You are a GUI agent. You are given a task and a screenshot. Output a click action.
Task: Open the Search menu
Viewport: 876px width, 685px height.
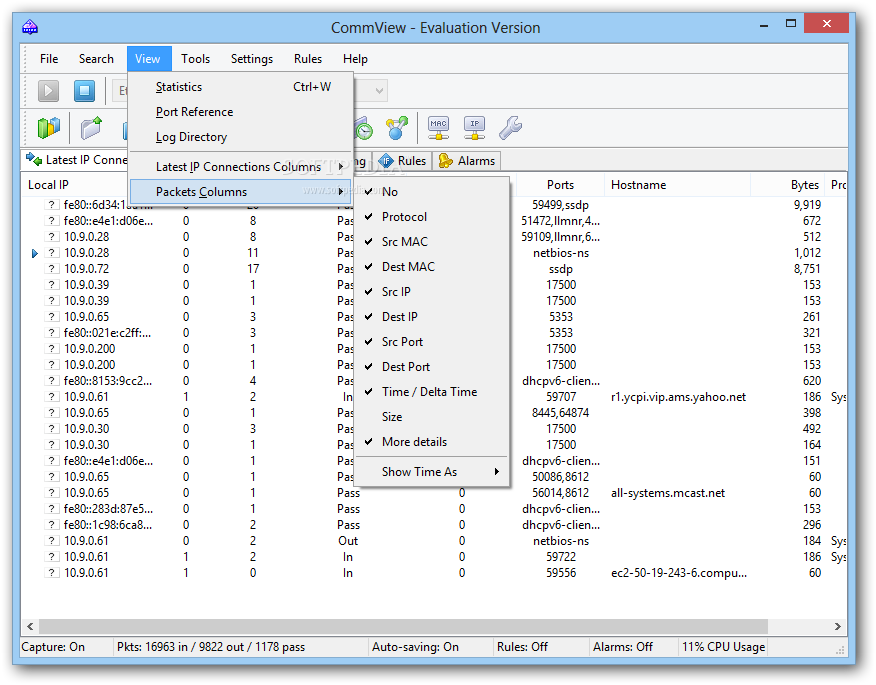96,59
